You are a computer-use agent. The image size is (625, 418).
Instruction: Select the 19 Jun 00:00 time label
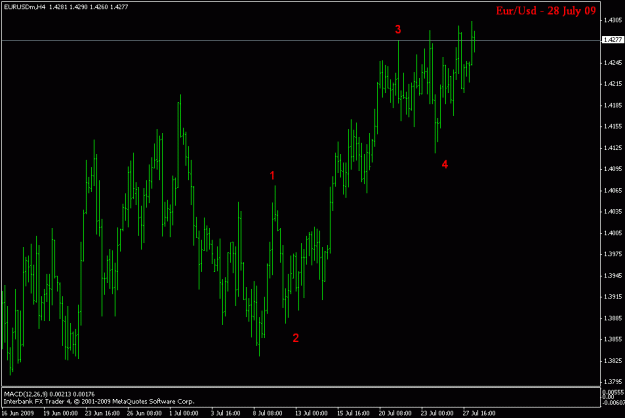click(60, 413)
